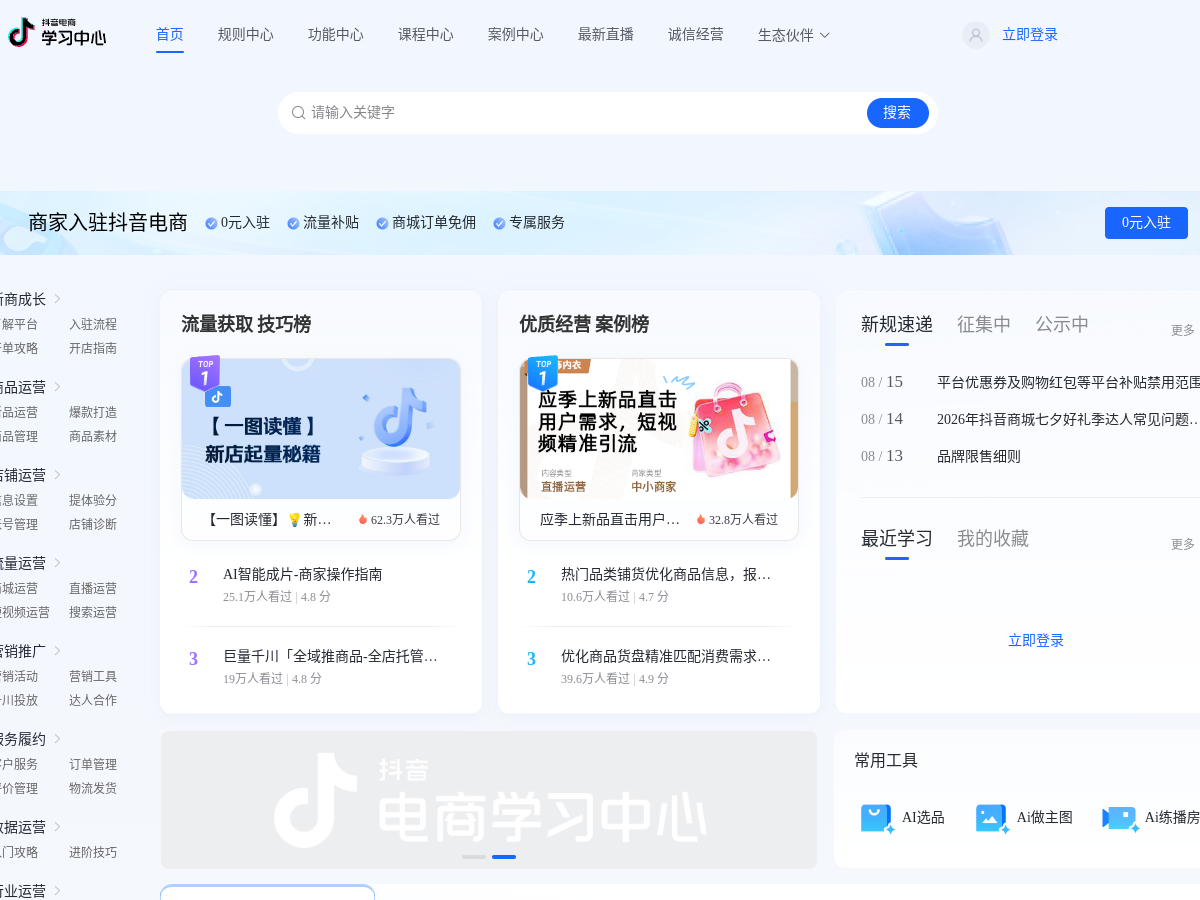
Task: Open the Ai练播房 tool icon
Action: point(1120,818)
